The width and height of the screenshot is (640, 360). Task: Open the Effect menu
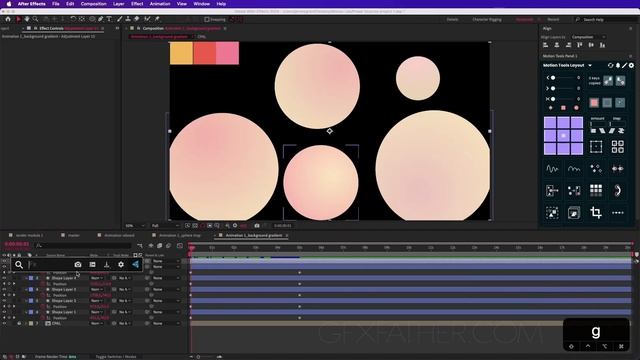[137, 4]
